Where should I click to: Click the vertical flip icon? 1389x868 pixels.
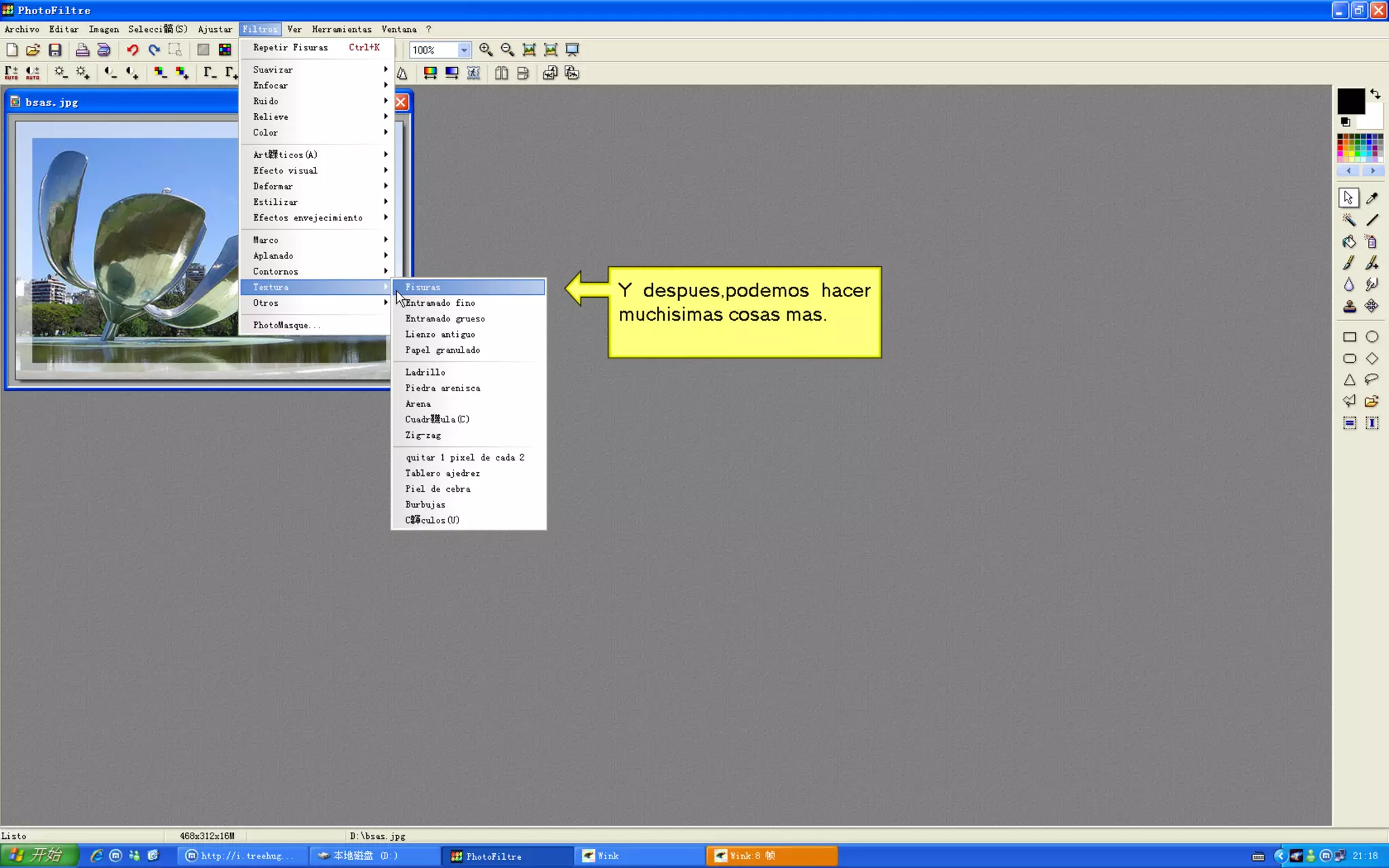[x=523, y=73]
